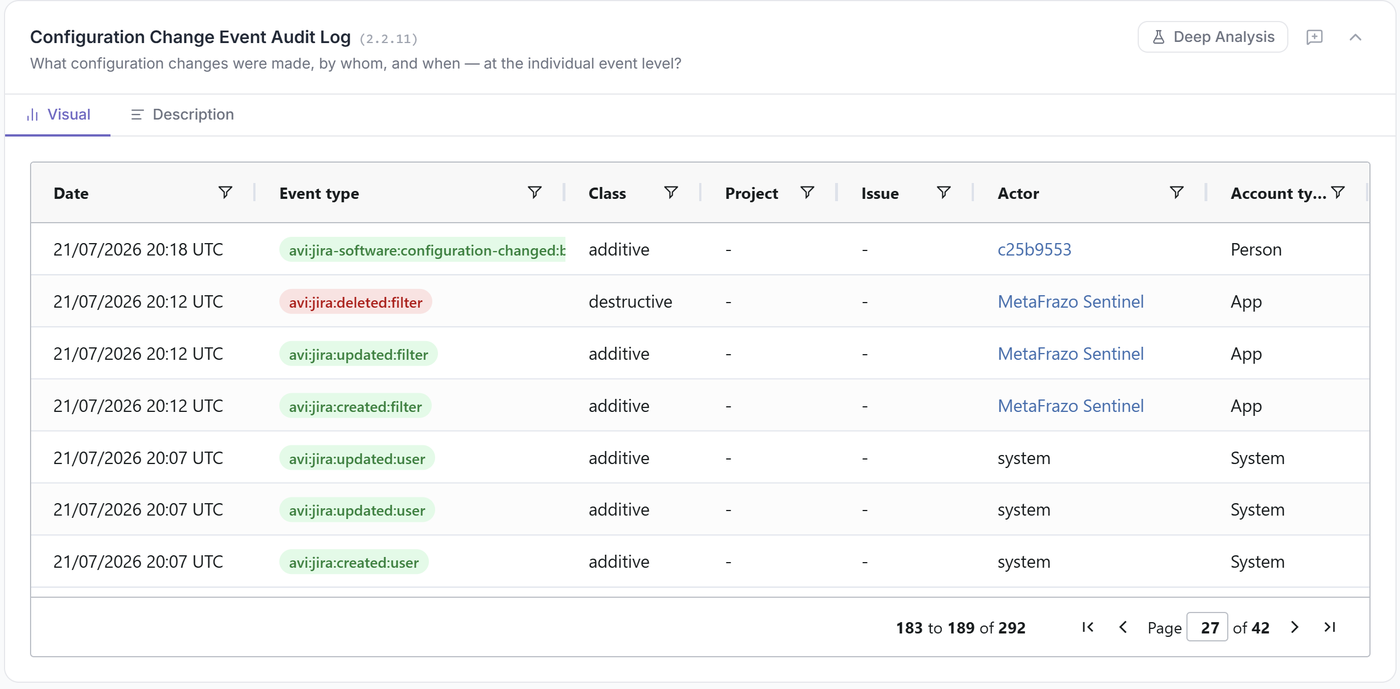Sort by the Actor column header

coord(1018,193)
